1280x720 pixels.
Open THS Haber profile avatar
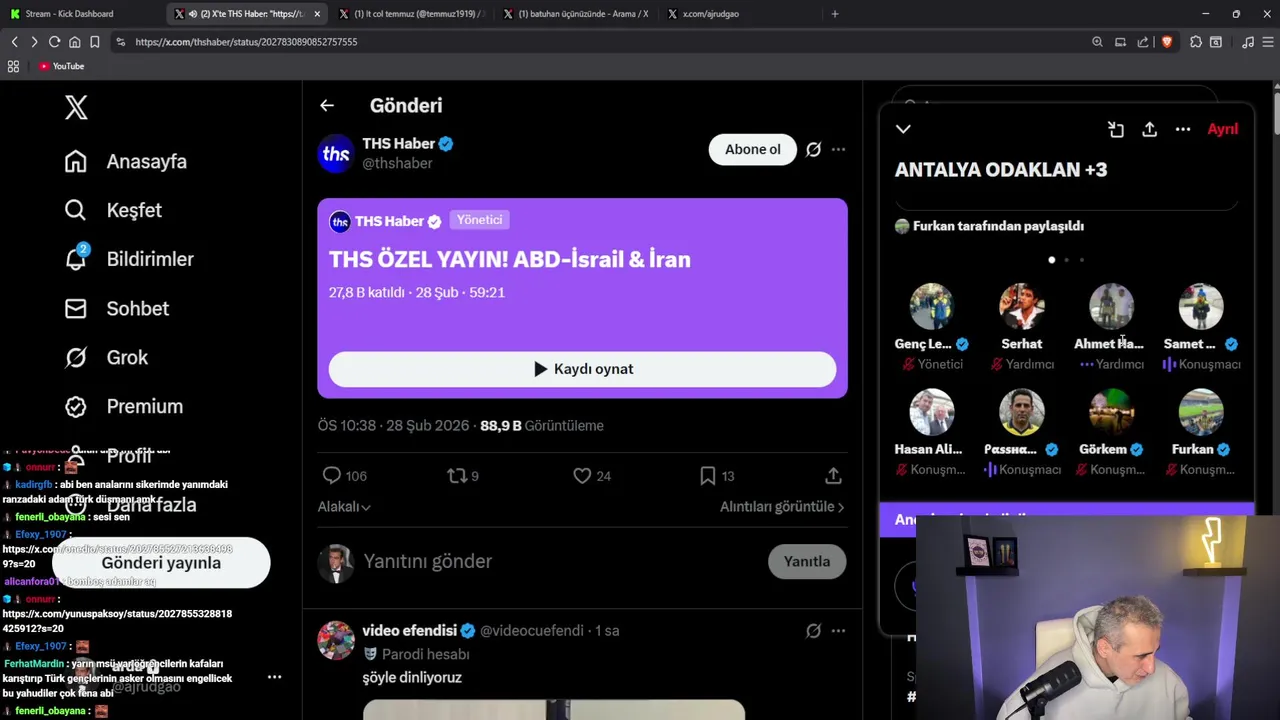(x=336, y=153)
